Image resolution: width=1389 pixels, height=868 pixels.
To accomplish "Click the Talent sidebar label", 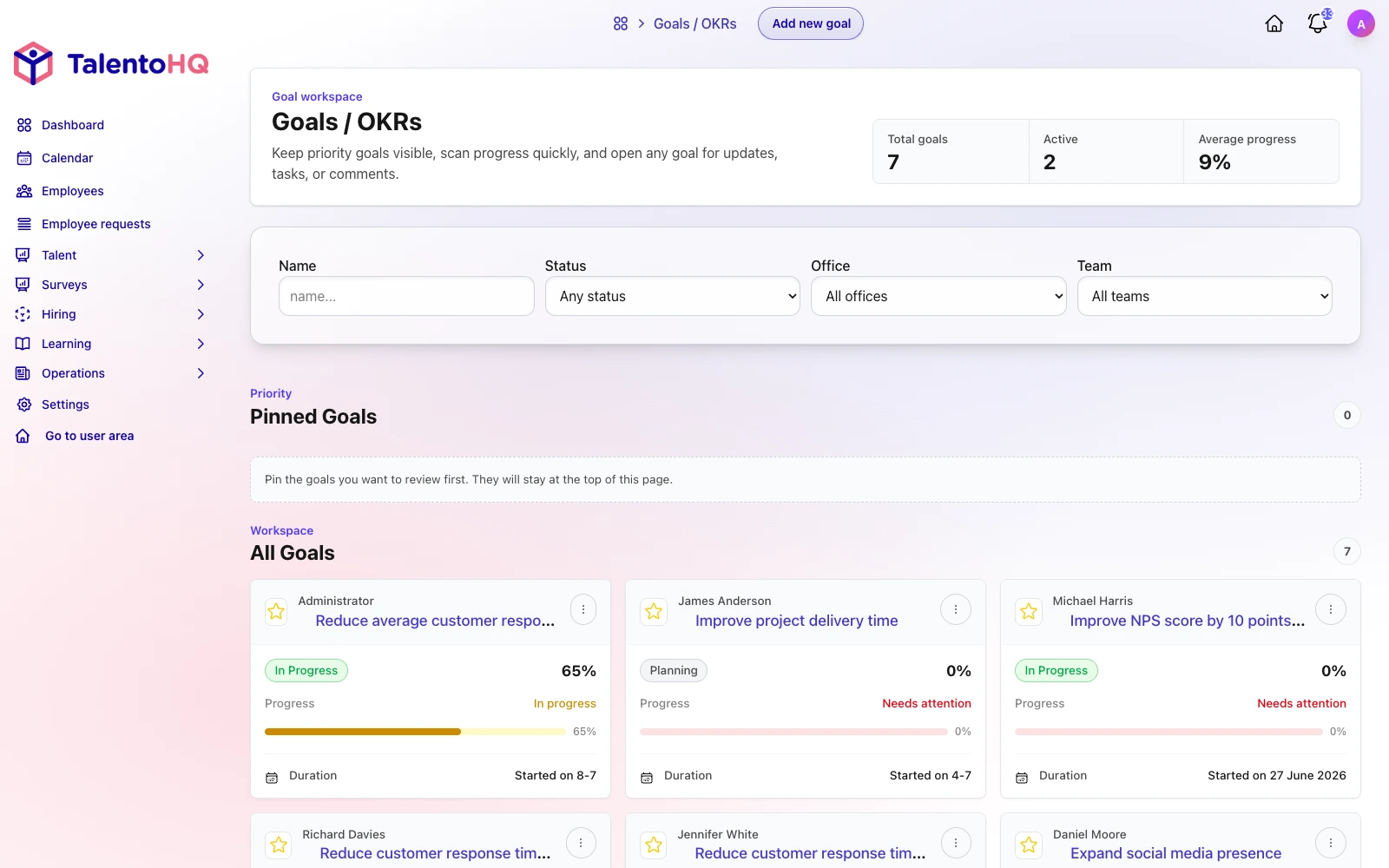I will 59,255.
